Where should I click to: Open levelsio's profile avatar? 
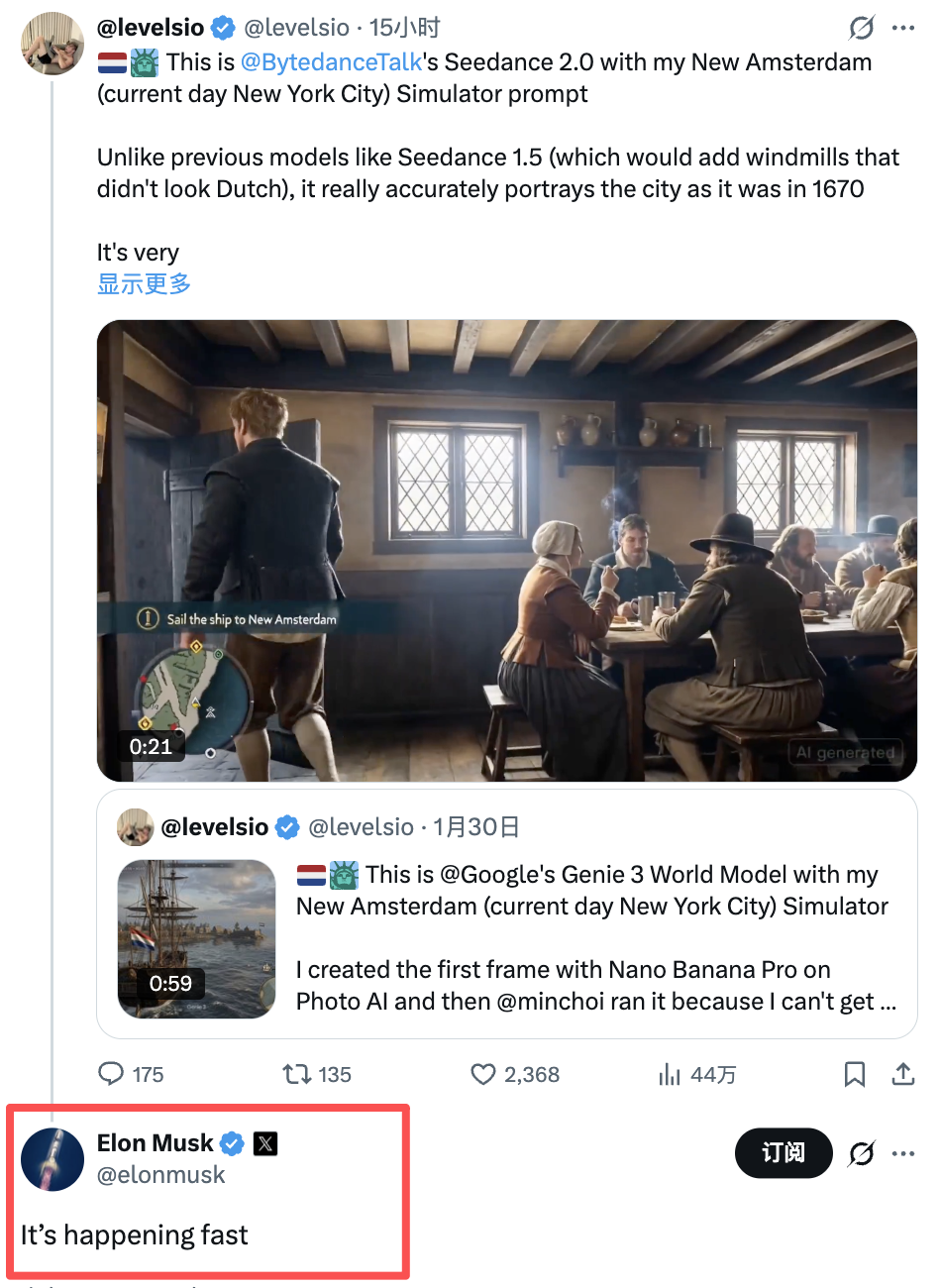52,43
